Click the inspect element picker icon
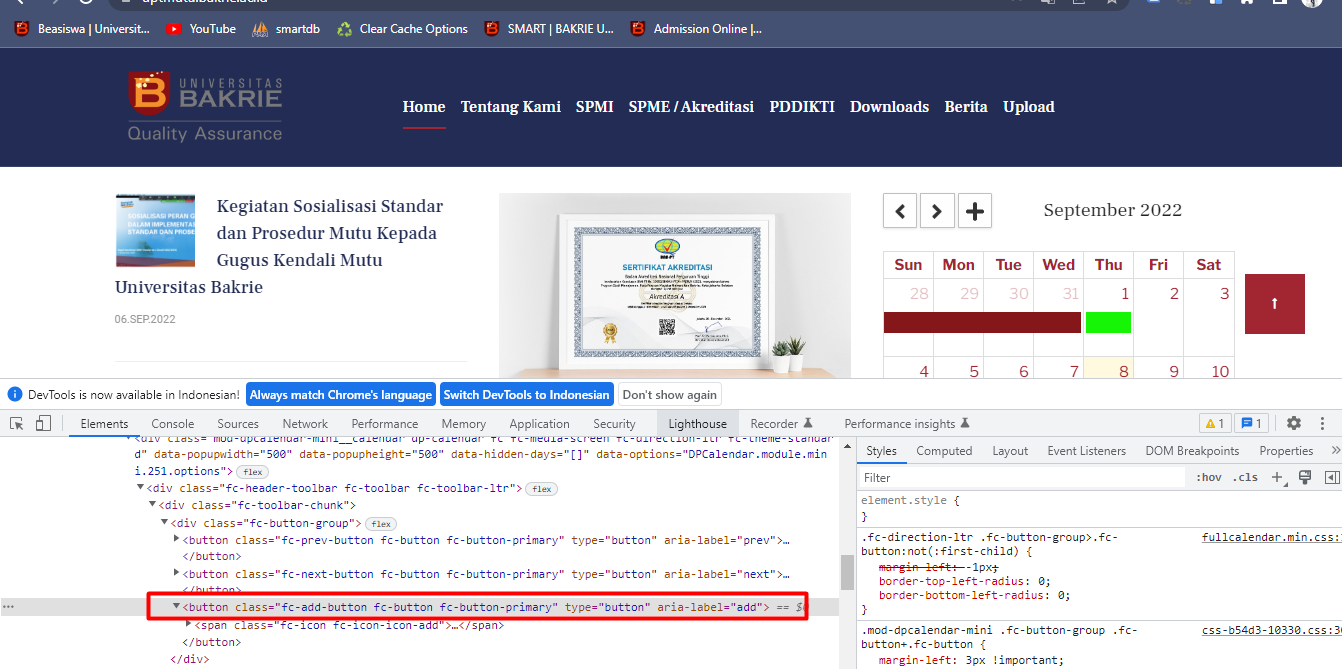Image resolution: width=1342 pixels, height=669 pixels. click(x=17, y=424)
